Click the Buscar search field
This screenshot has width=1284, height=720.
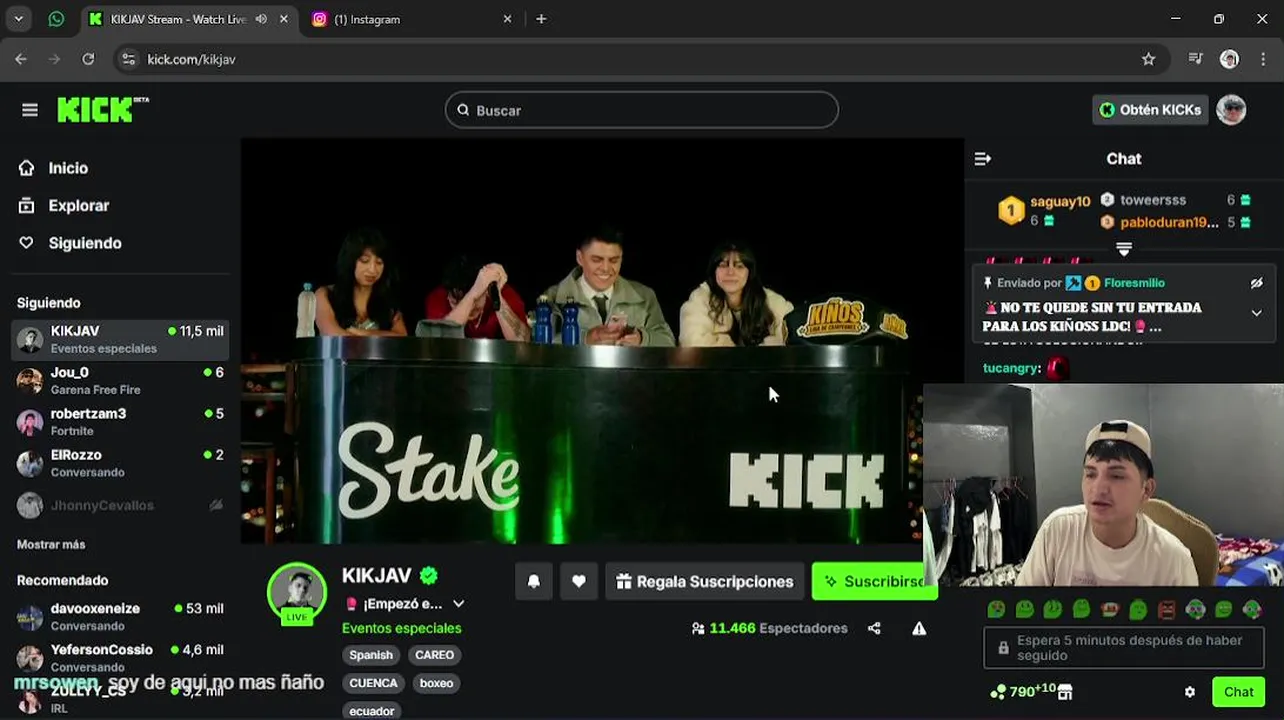pyautogui.click(x=641, y=110)
